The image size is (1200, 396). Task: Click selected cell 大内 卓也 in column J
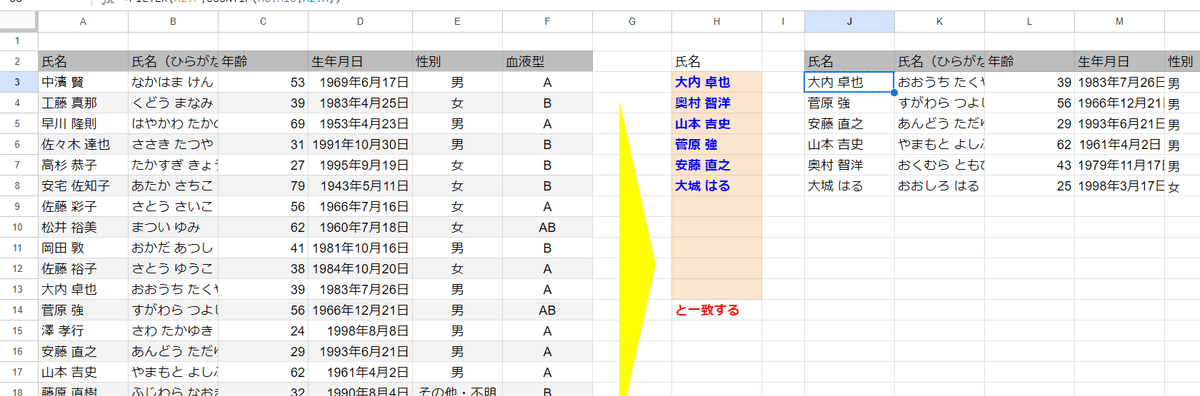(849, 82)
